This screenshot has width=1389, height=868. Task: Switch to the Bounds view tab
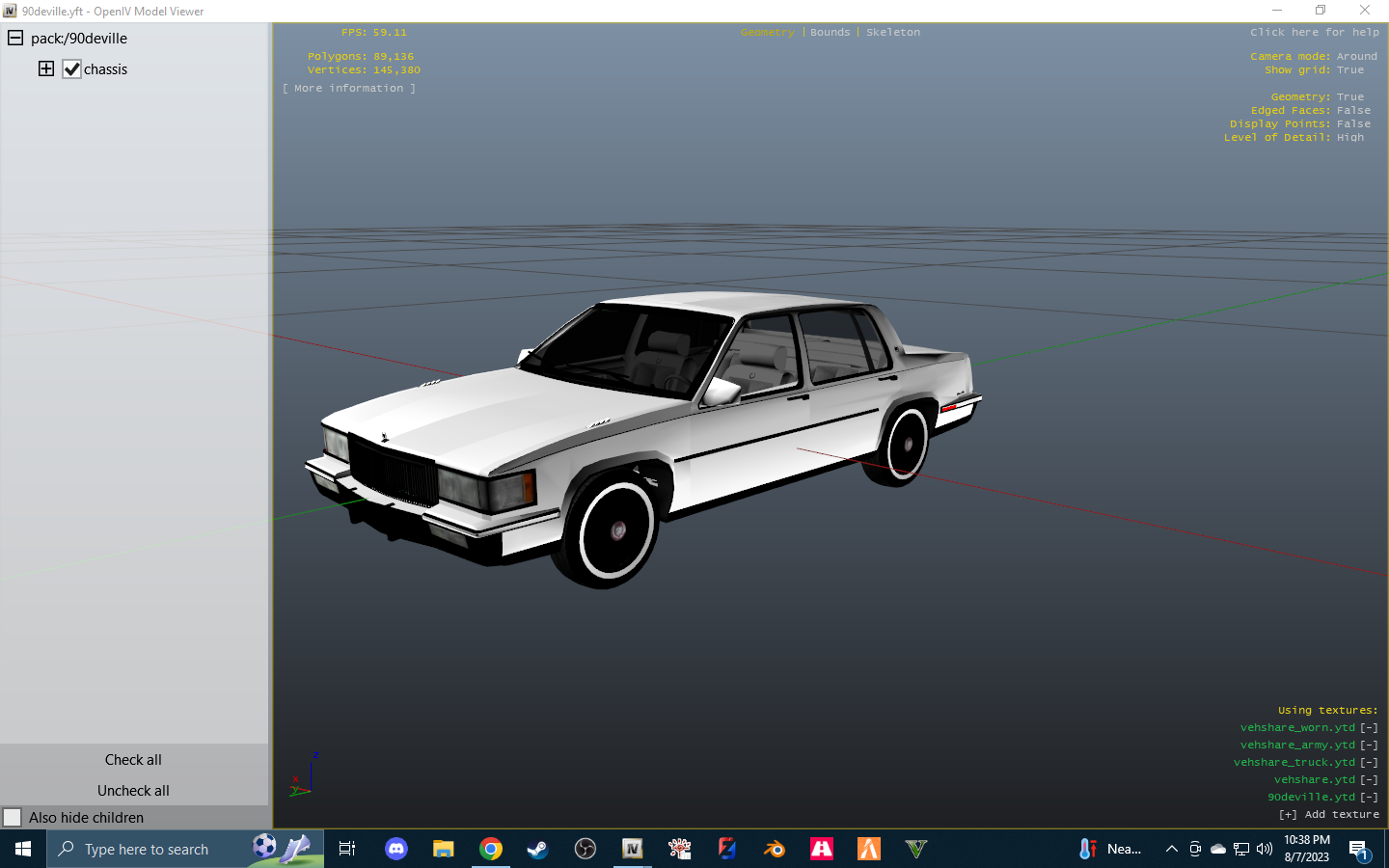coord(830,33)
